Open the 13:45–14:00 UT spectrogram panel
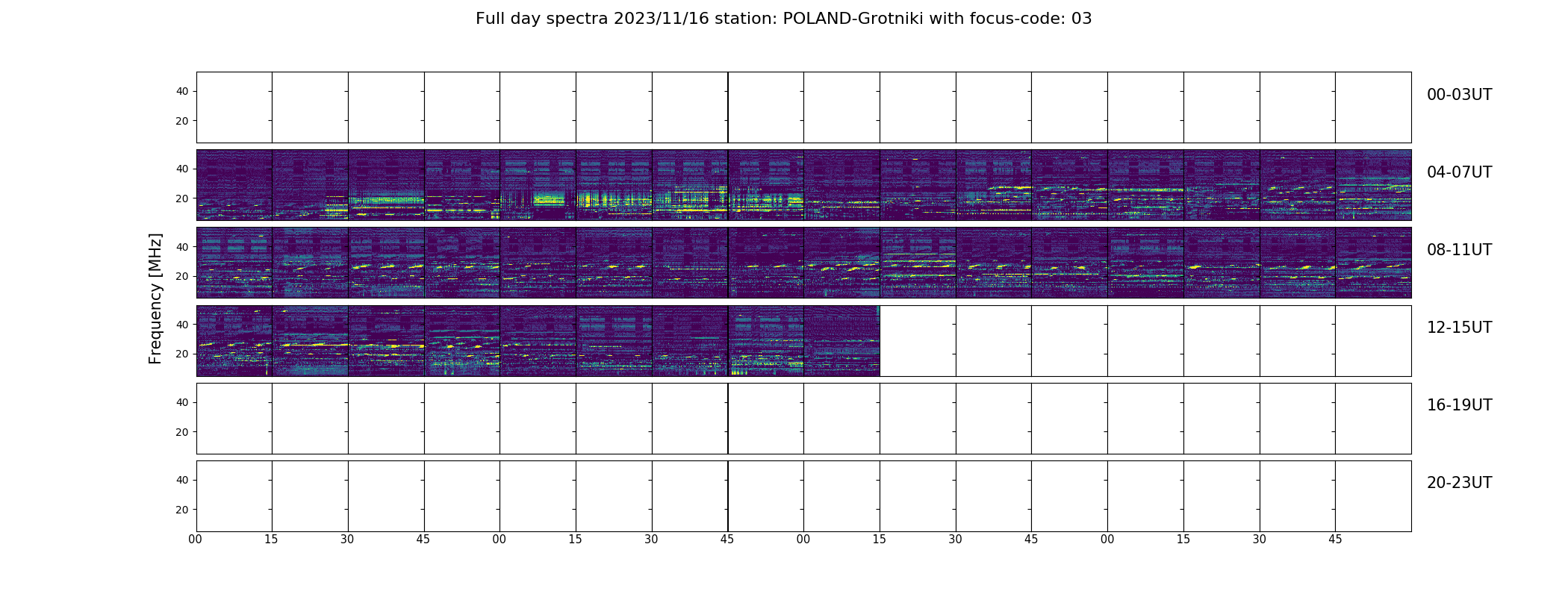This screenshot has width=1568, height=597. tap(766, 340)
